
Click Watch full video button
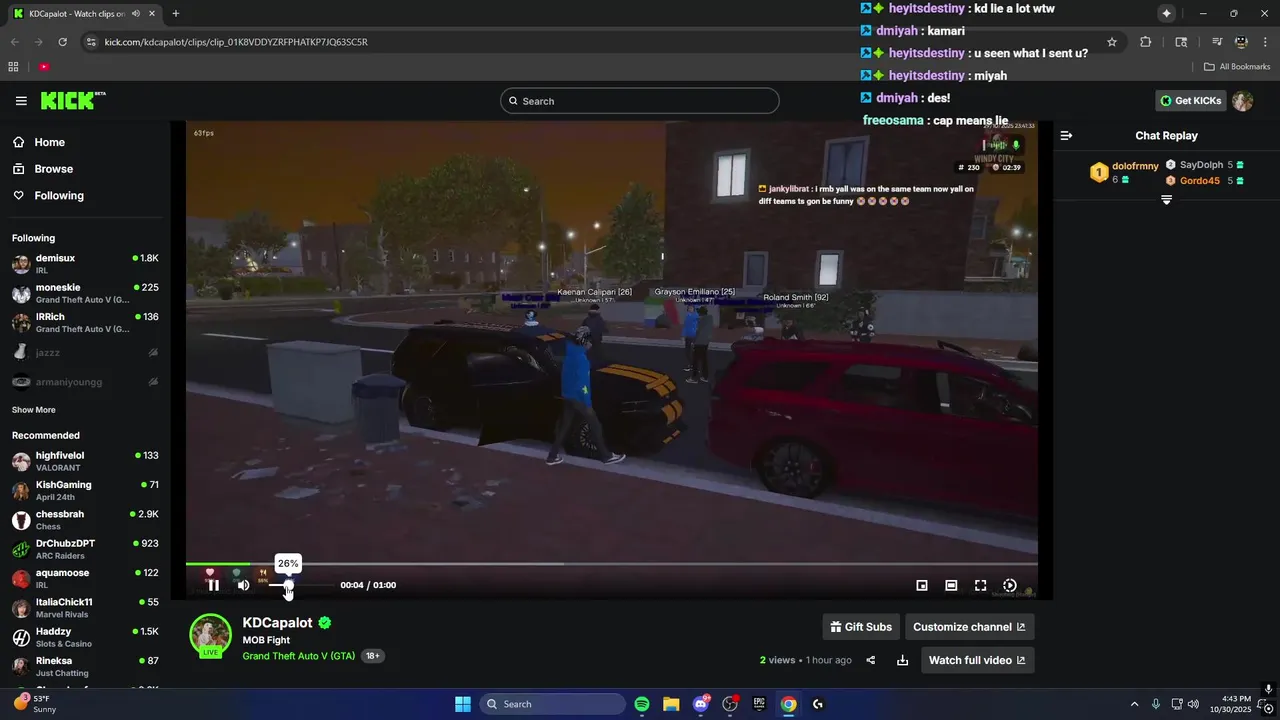coord(977,660)
